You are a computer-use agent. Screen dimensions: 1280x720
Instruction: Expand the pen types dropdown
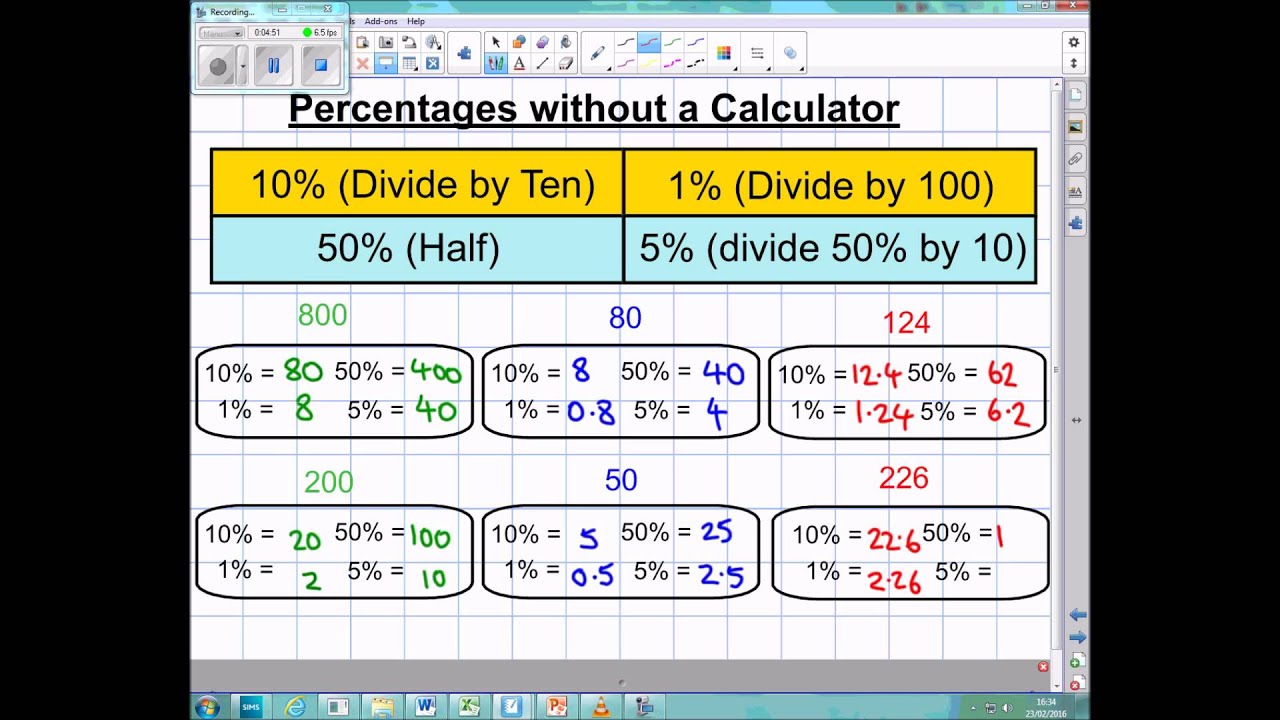point(598,54)
